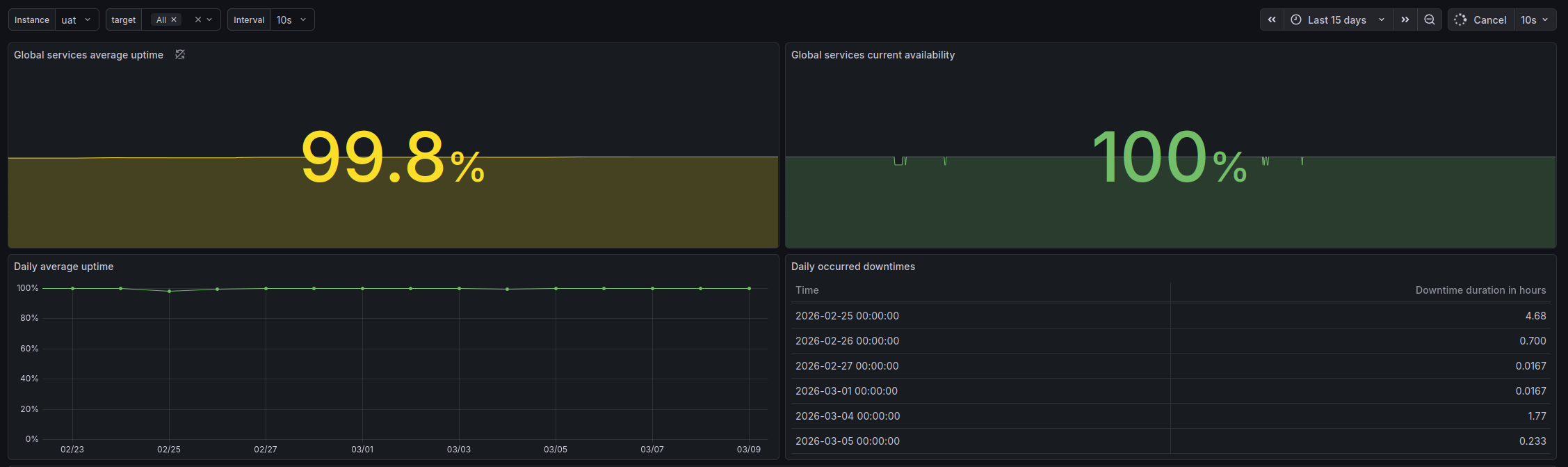1568x467 pixels.
Task: Clear all target selections with the X
Action: [197, 19]
